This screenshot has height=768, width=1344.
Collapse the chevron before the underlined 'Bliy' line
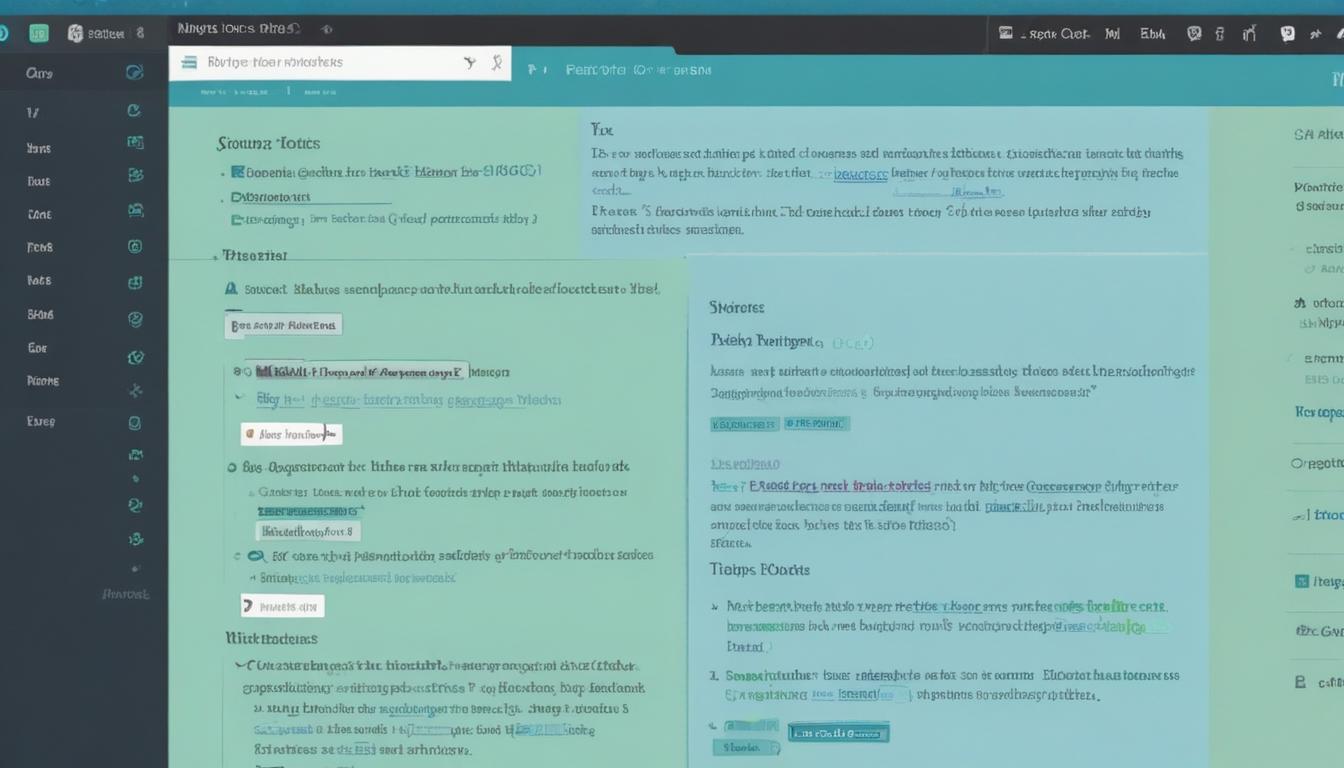[239, 397]
